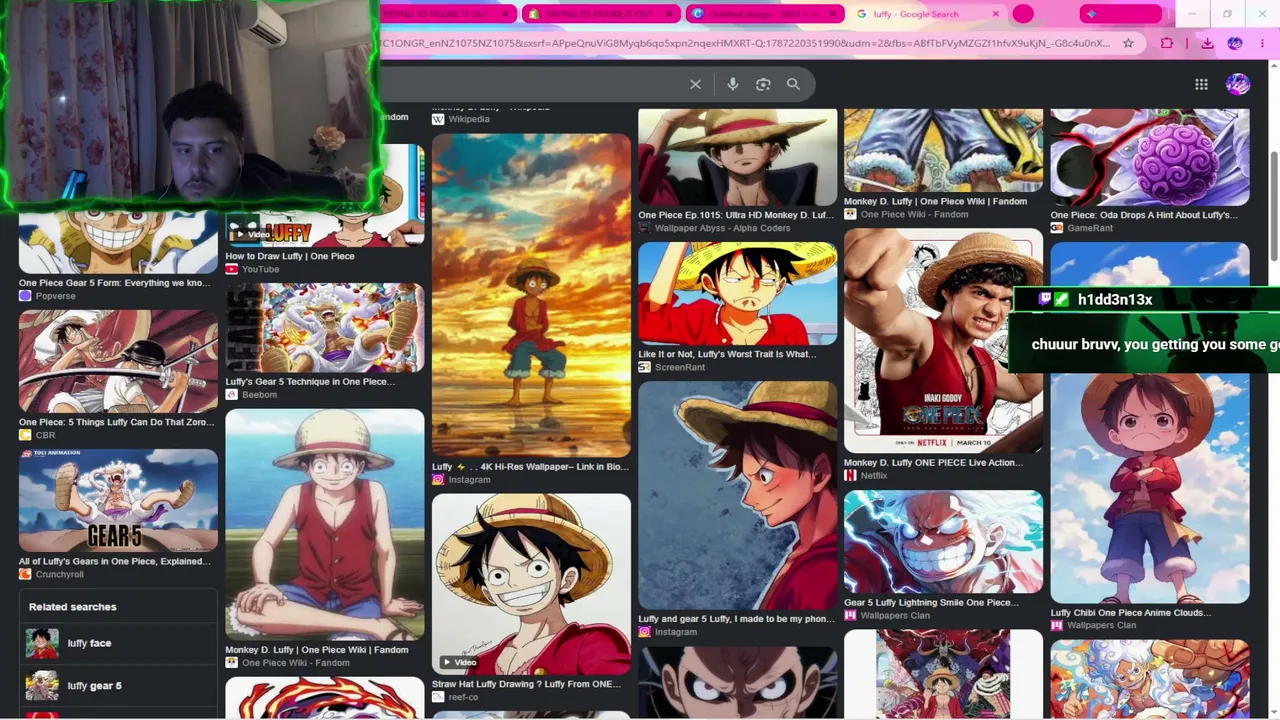Open the Luffy Chibi anime clouds image
This screenshot has height=720, width=1280.
coord(1150,488)
